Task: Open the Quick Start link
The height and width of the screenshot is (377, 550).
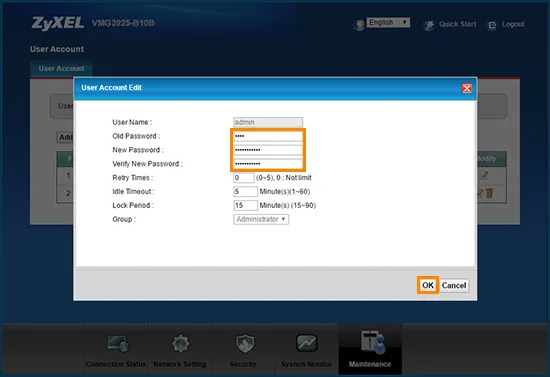Action: [x=457, y=24]
